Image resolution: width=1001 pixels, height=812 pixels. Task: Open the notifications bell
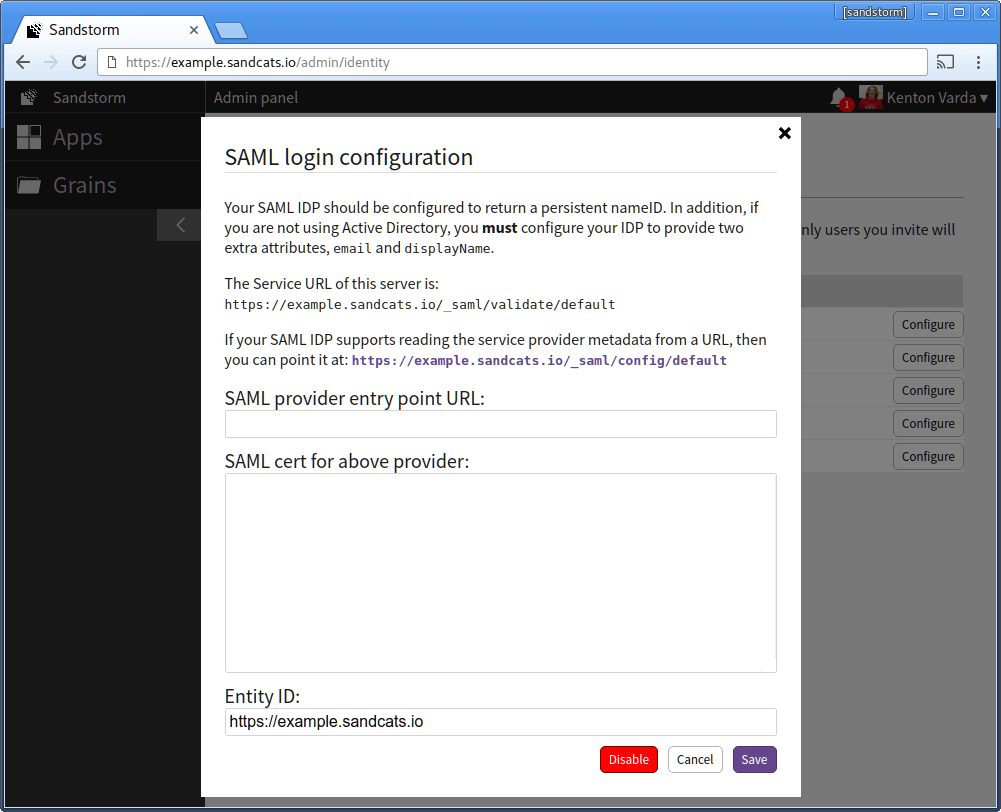coord(839,98)
